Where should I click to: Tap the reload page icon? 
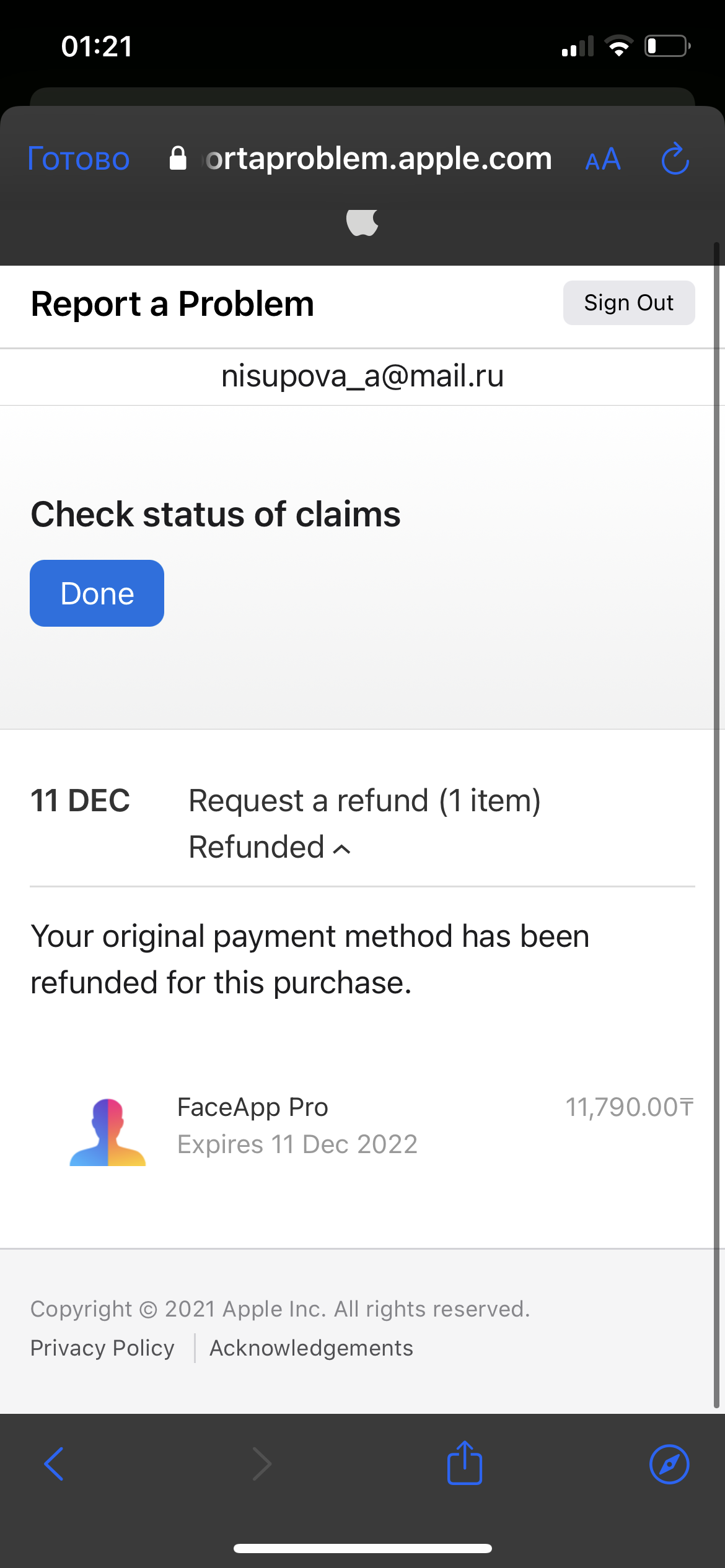(x=675, y=159)
